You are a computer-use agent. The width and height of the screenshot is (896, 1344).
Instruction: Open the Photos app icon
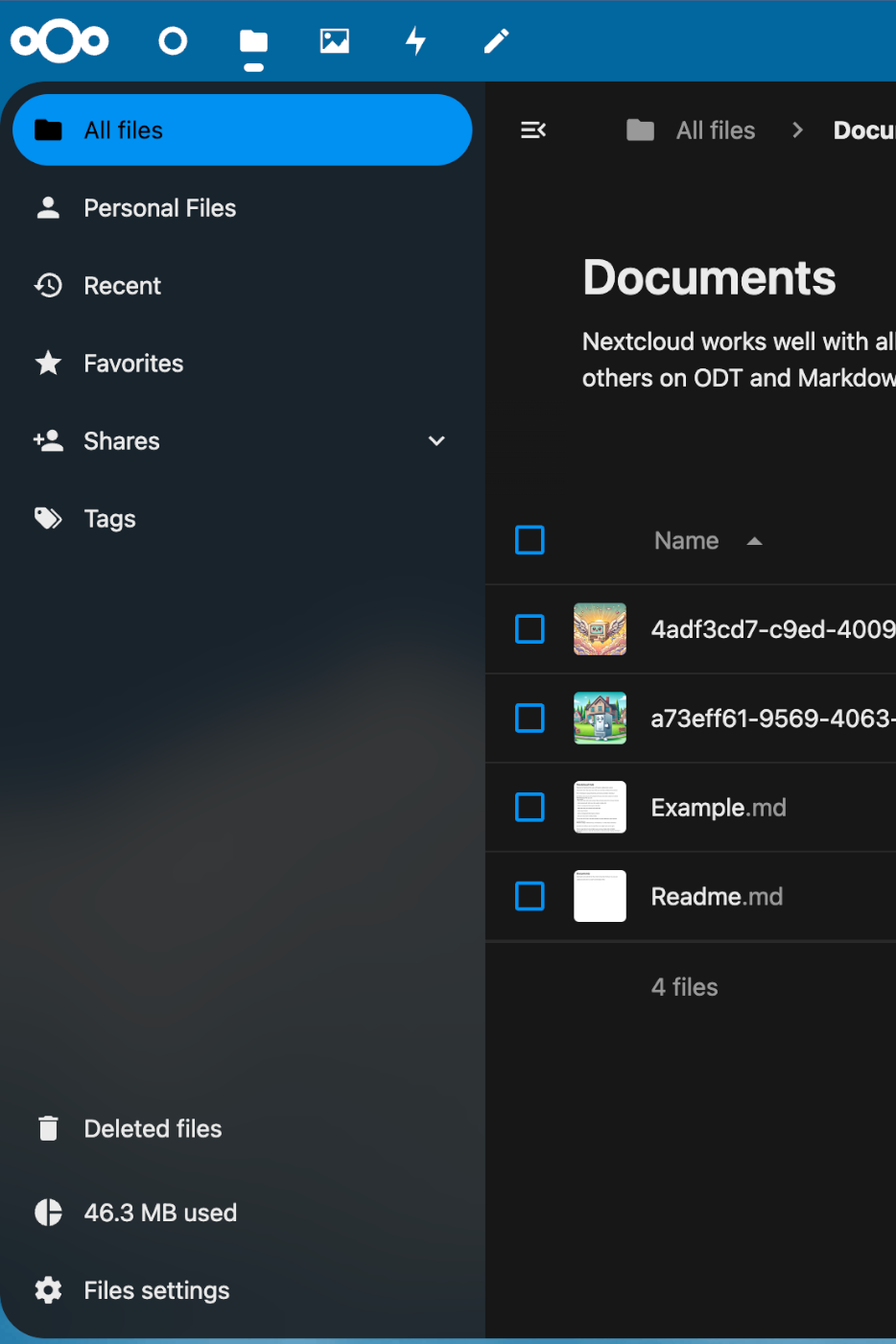[334, 41]
